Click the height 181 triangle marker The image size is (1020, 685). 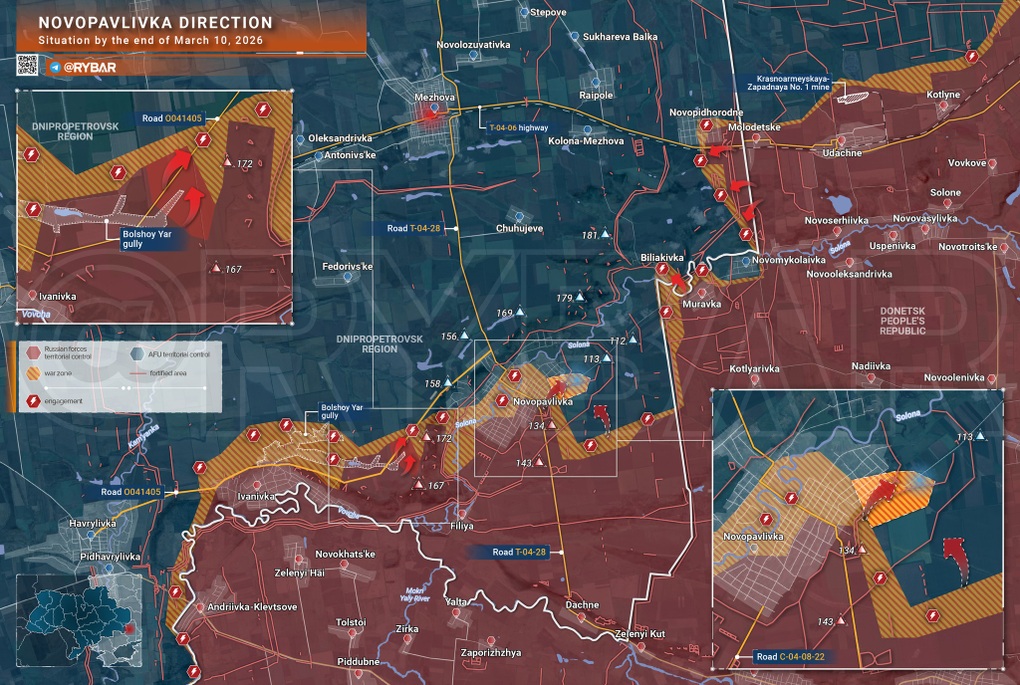[x=606, y=235]
